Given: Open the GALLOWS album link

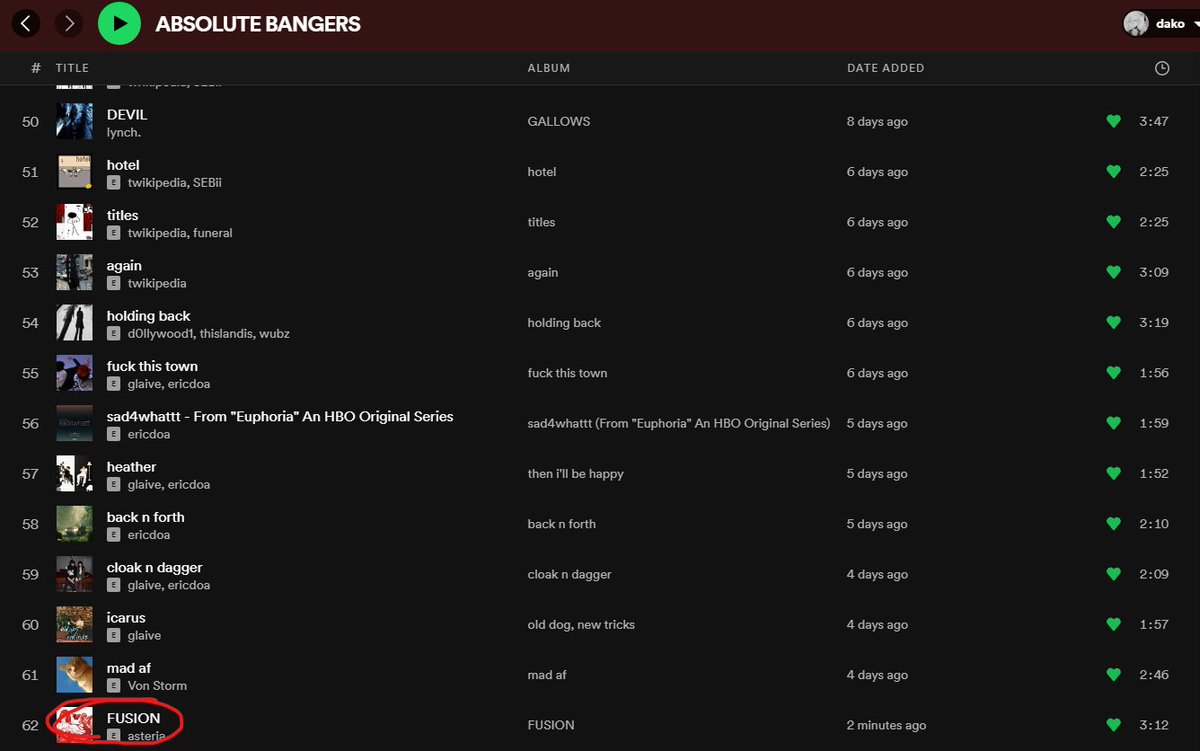Looking at the screenshot, I should coord(558,122).
